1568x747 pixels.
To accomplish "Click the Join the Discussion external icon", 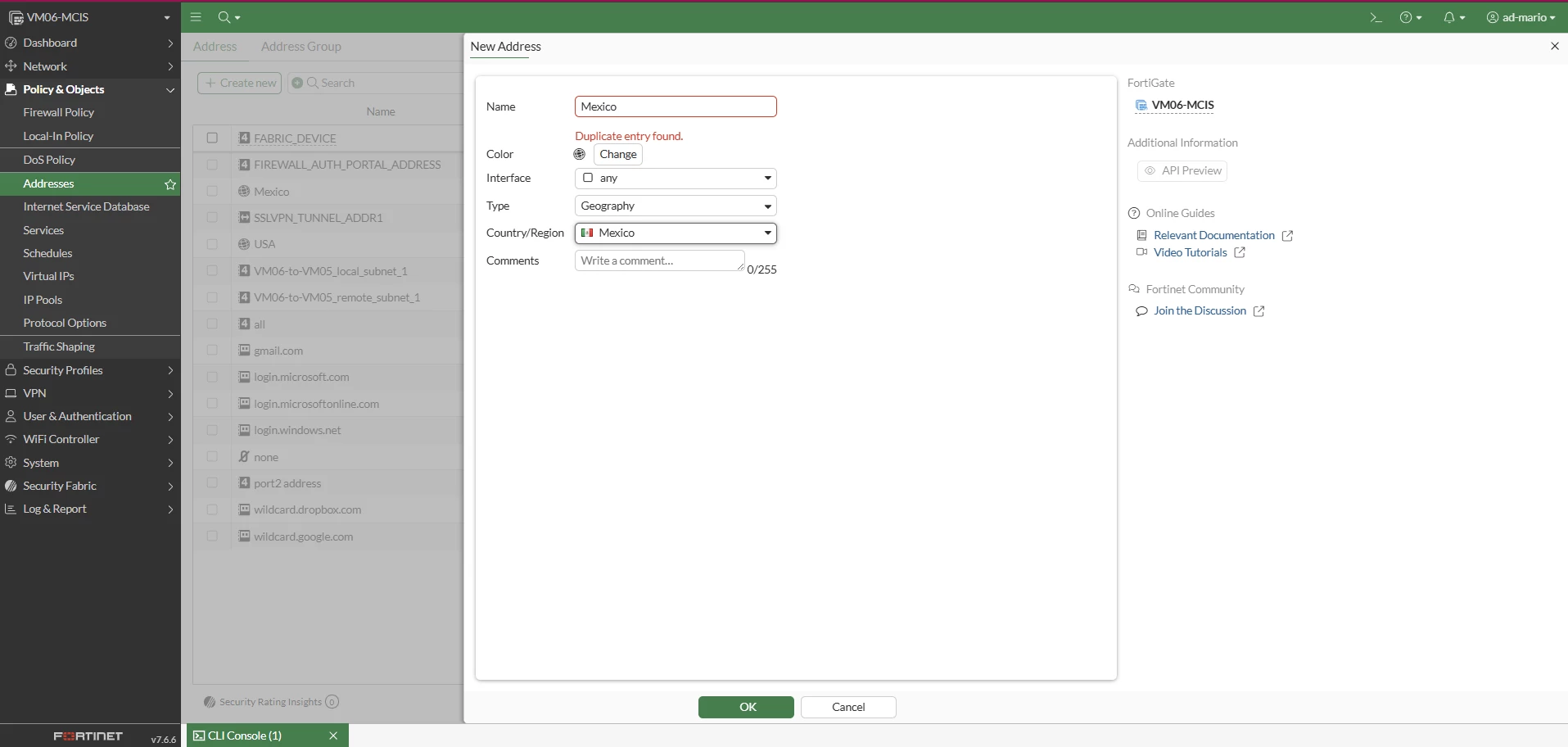I will pos(1259,311).
